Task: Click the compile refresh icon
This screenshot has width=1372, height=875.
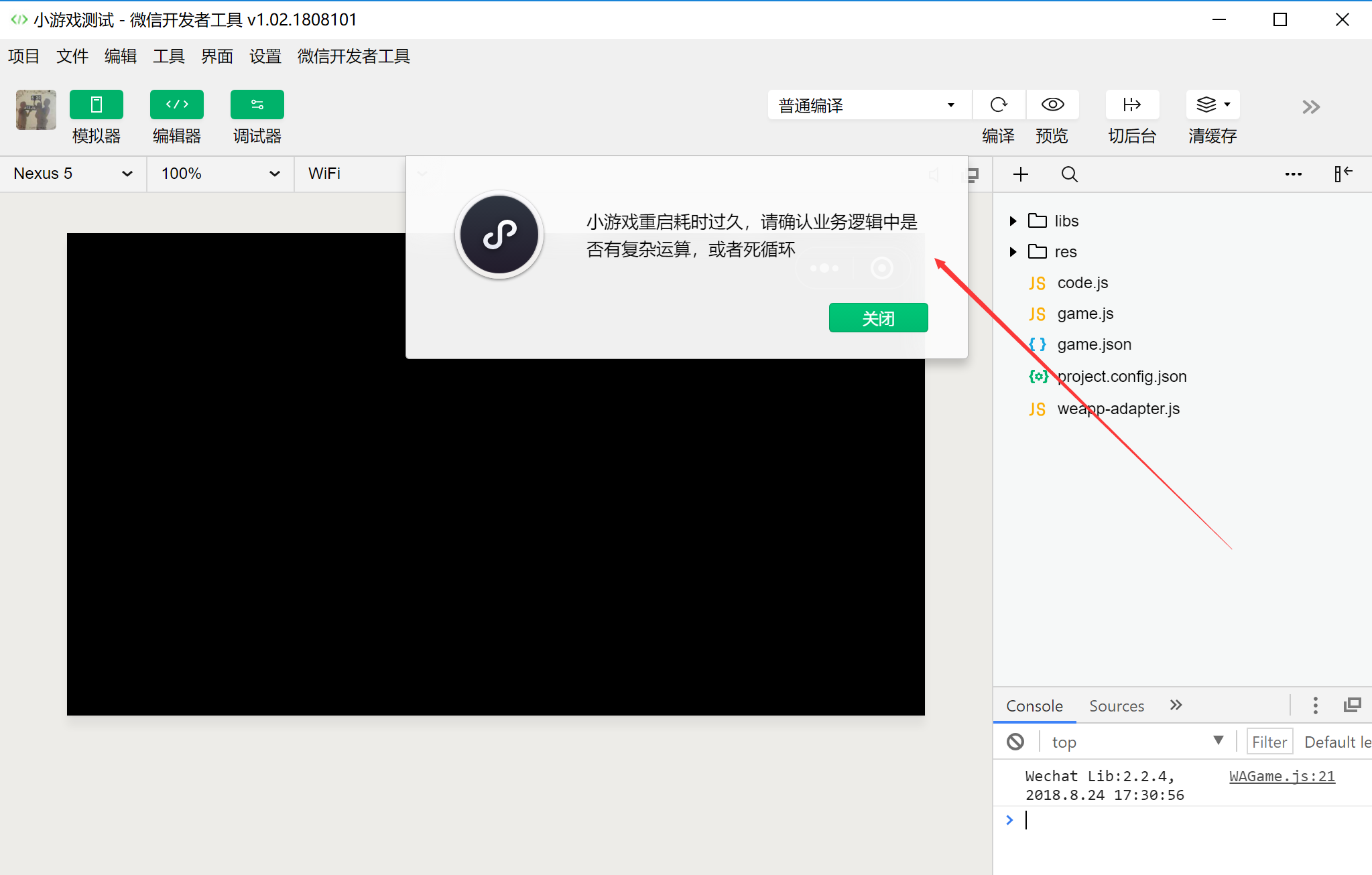Action: click(x=999, y=105)
